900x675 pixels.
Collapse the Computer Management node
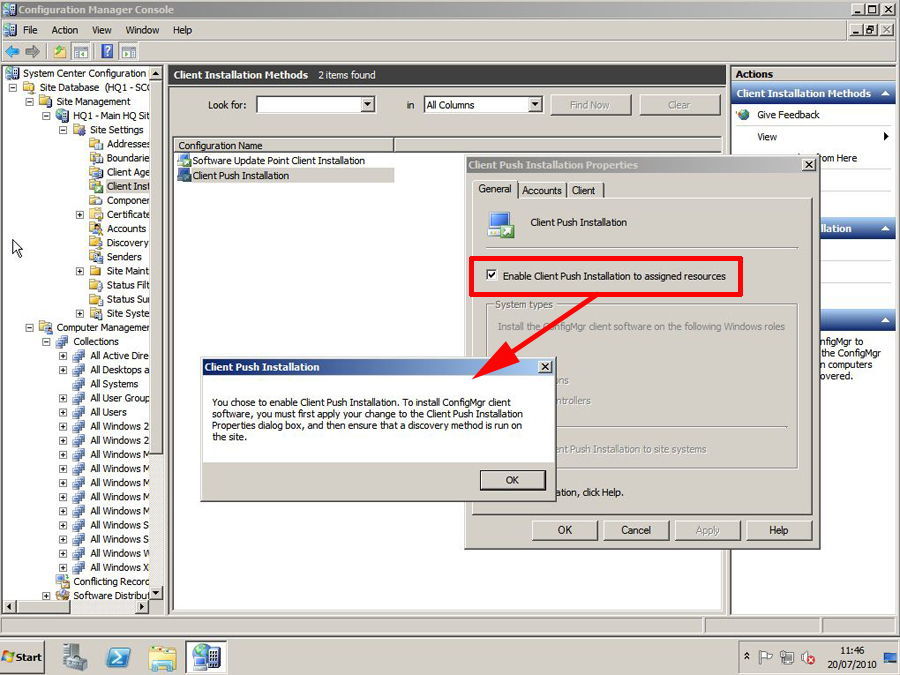(x=29, y=328)
